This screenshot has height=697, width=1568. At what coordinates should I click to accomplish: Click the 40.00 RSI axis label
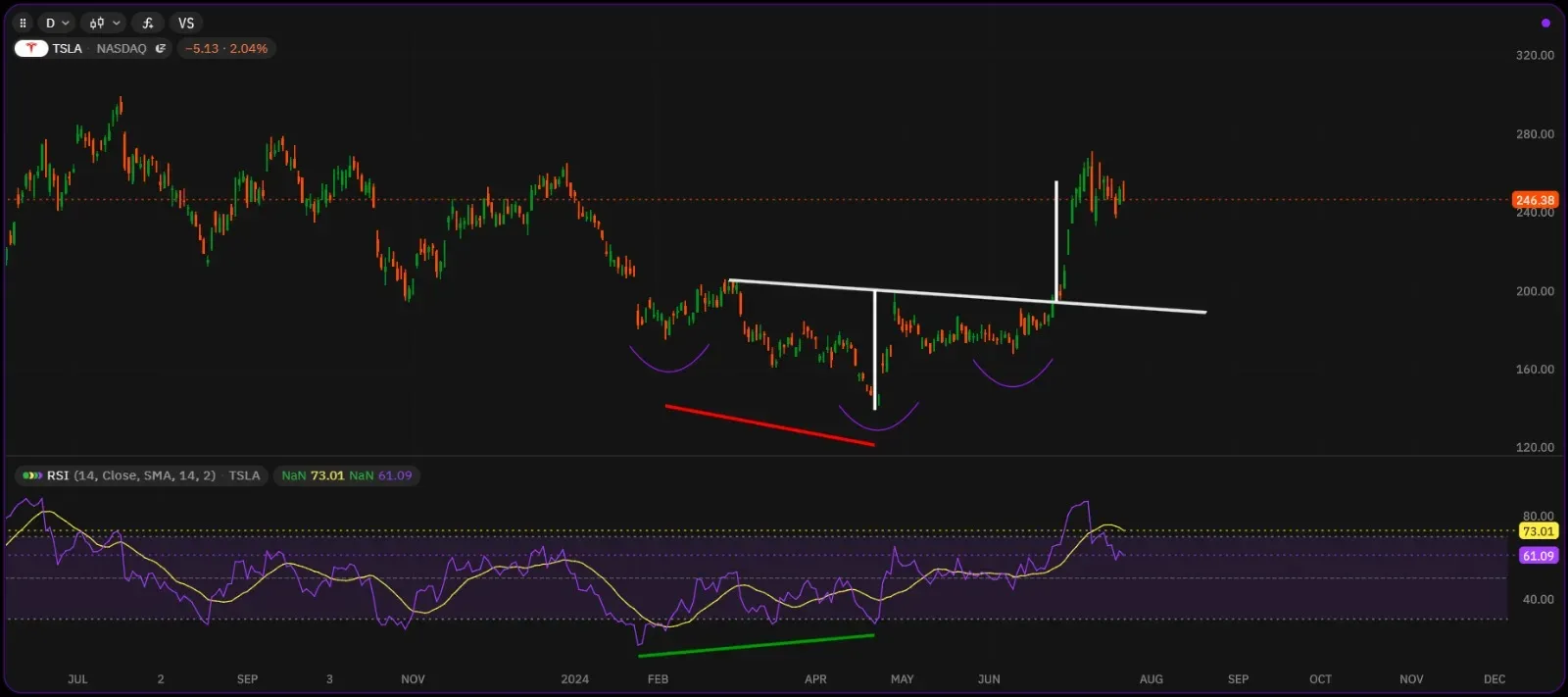click(1538, 599)
